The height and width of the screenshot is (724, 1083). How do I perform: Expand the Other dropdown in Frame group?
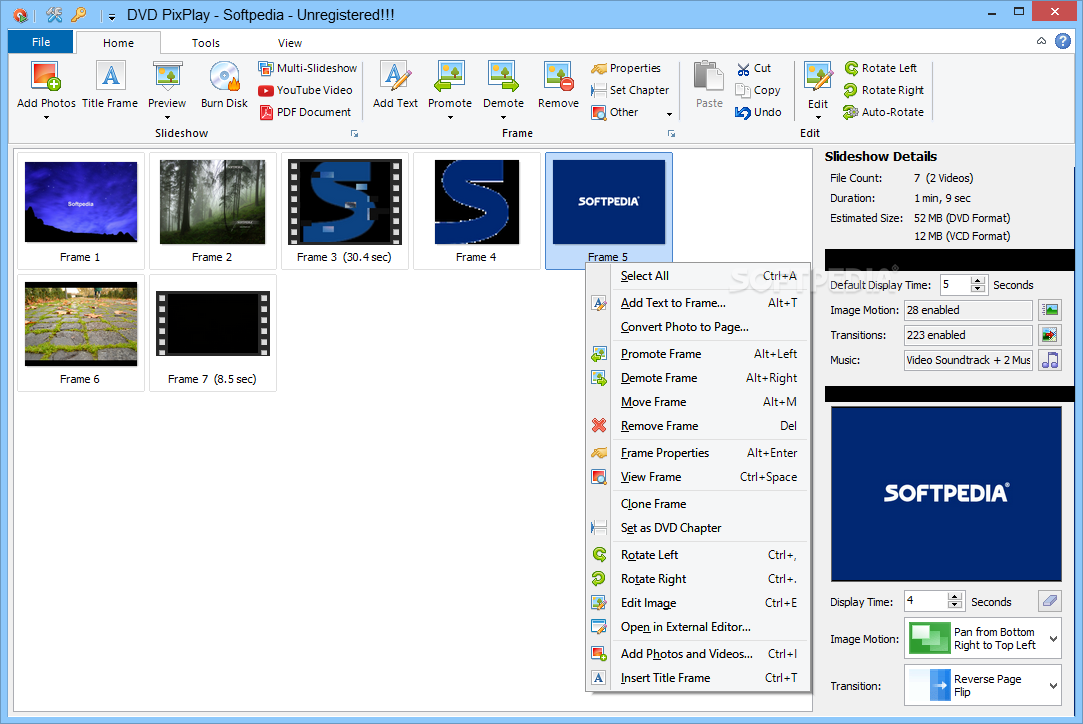669,113
